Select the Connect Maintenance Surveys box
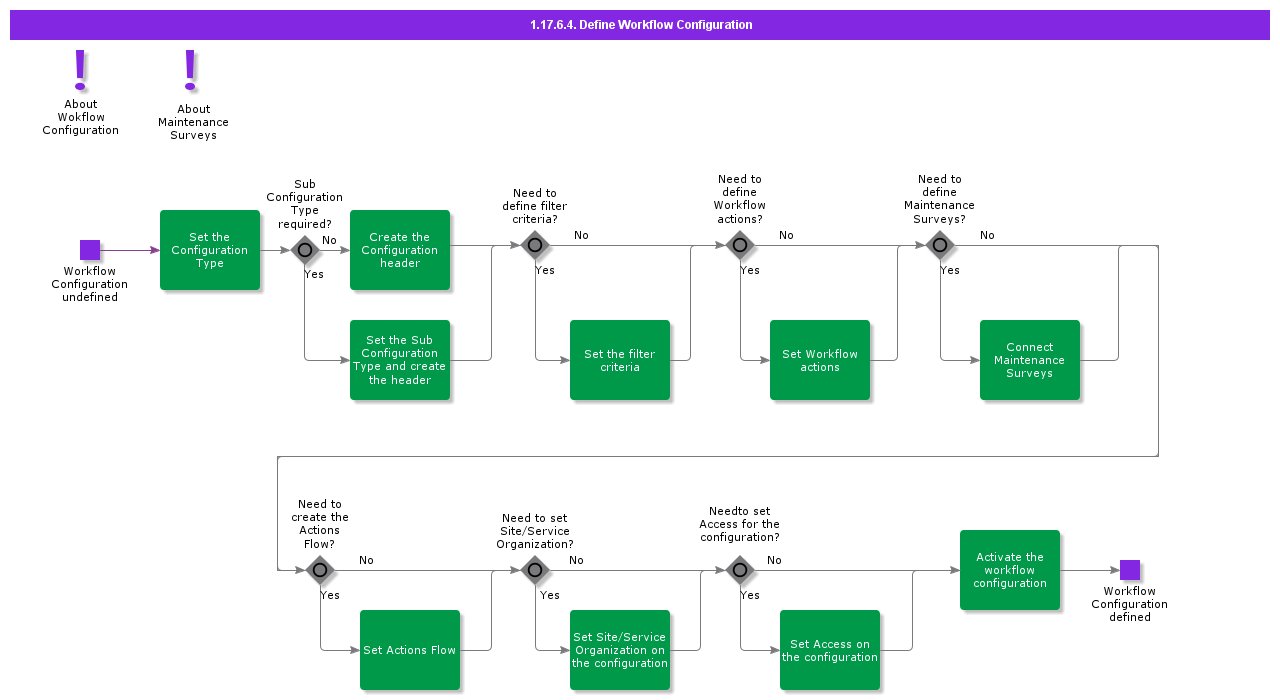Viewport: 1280px width, 700px height. tap(1030, 360)
